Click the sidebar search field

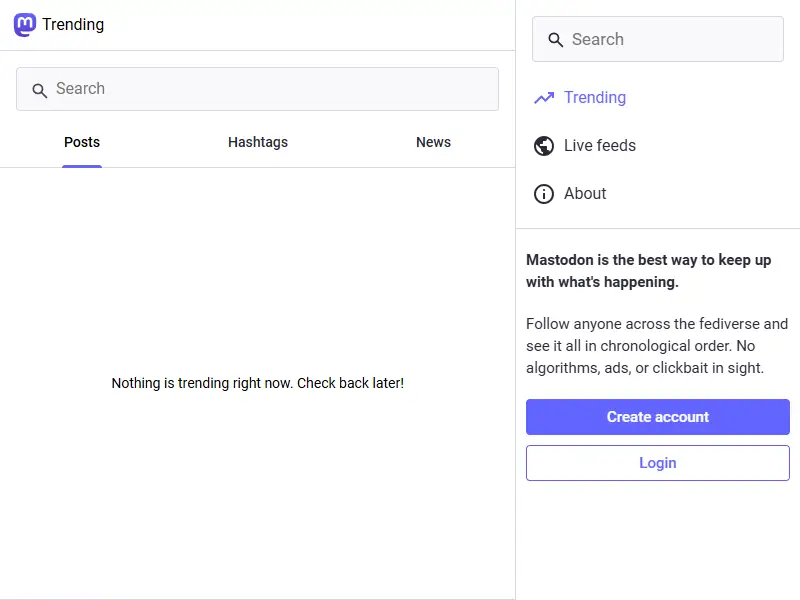[x=657, y=39]
